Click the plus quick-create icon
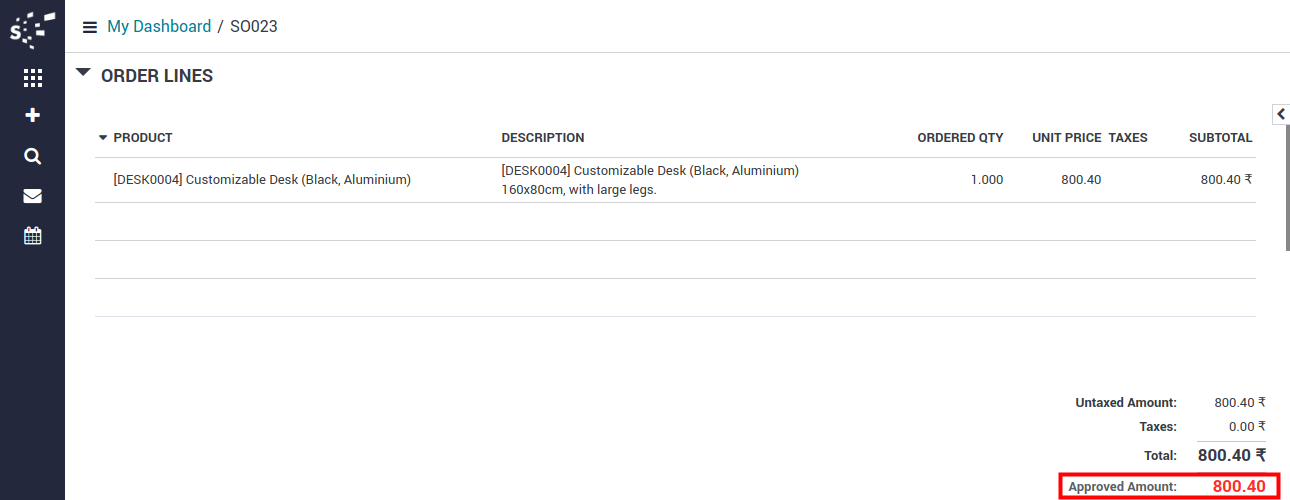Screen dimensions: 1290x500 [x=32, y=116]
